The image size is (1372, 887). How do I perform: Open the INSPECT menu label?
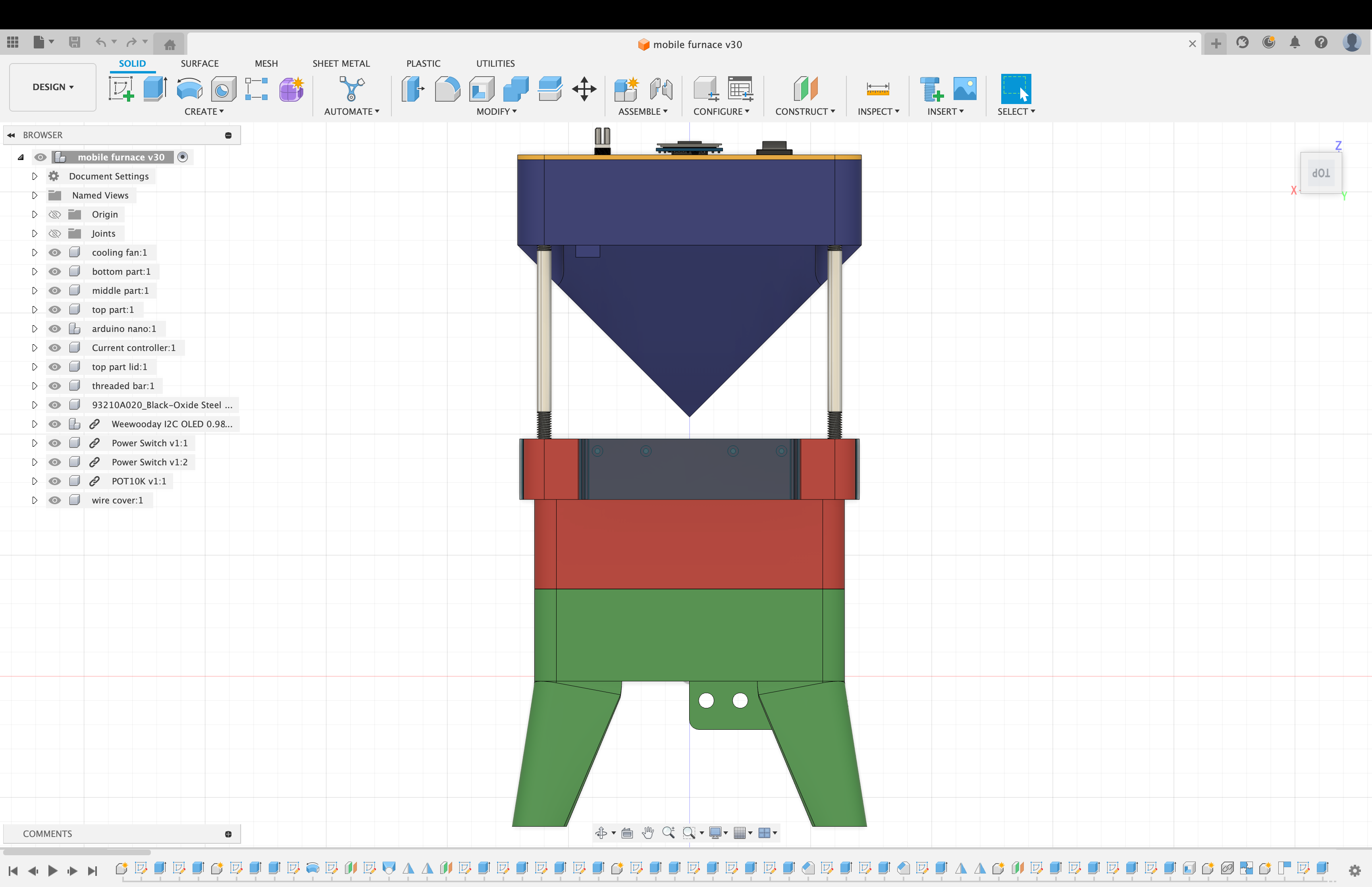point(878,111)
